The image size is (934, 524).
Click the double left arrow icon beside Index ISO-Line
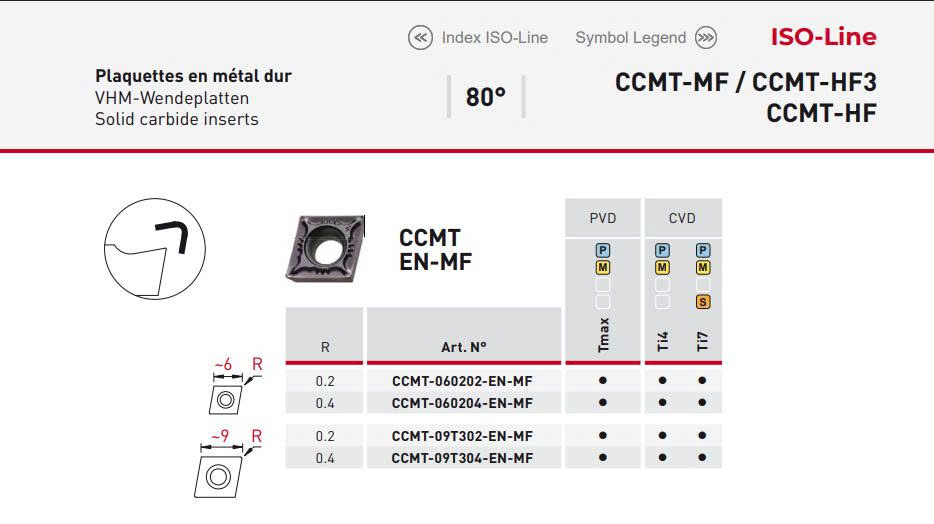(420, 38)
